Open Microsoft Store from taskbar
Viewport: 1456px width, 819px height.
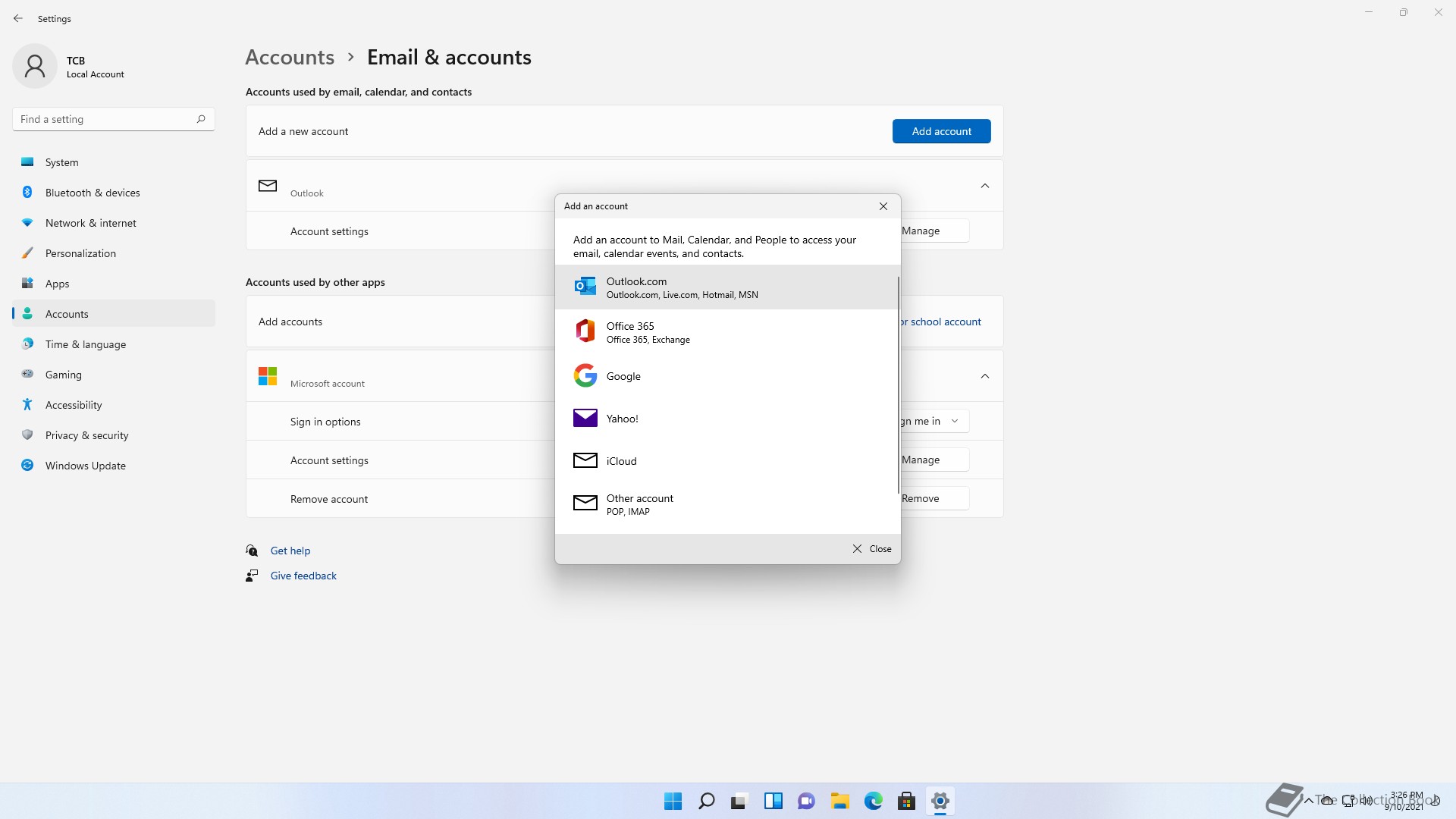[906, 801]
